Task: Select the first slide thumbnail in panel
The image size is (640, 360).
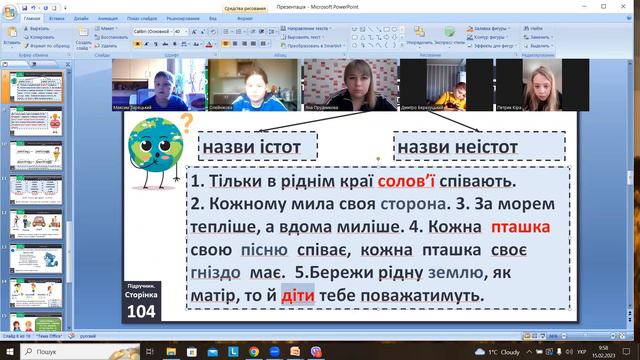Action: coord(36,87)
